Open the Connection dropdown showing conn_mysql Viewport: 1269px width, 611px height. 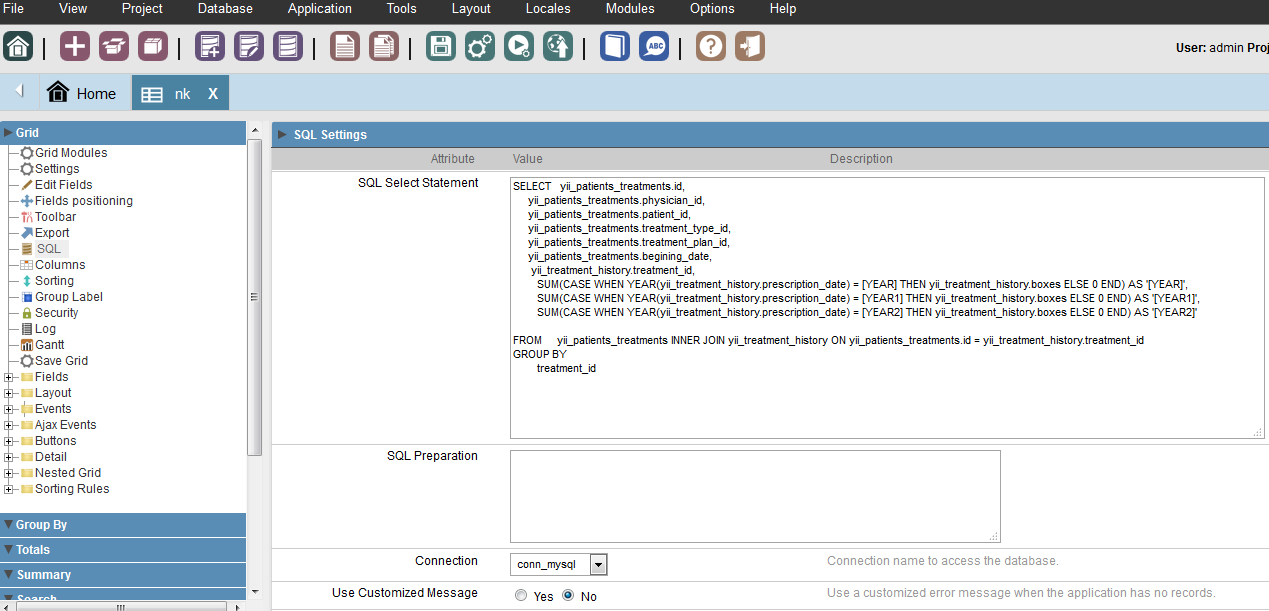click(598, 565)
